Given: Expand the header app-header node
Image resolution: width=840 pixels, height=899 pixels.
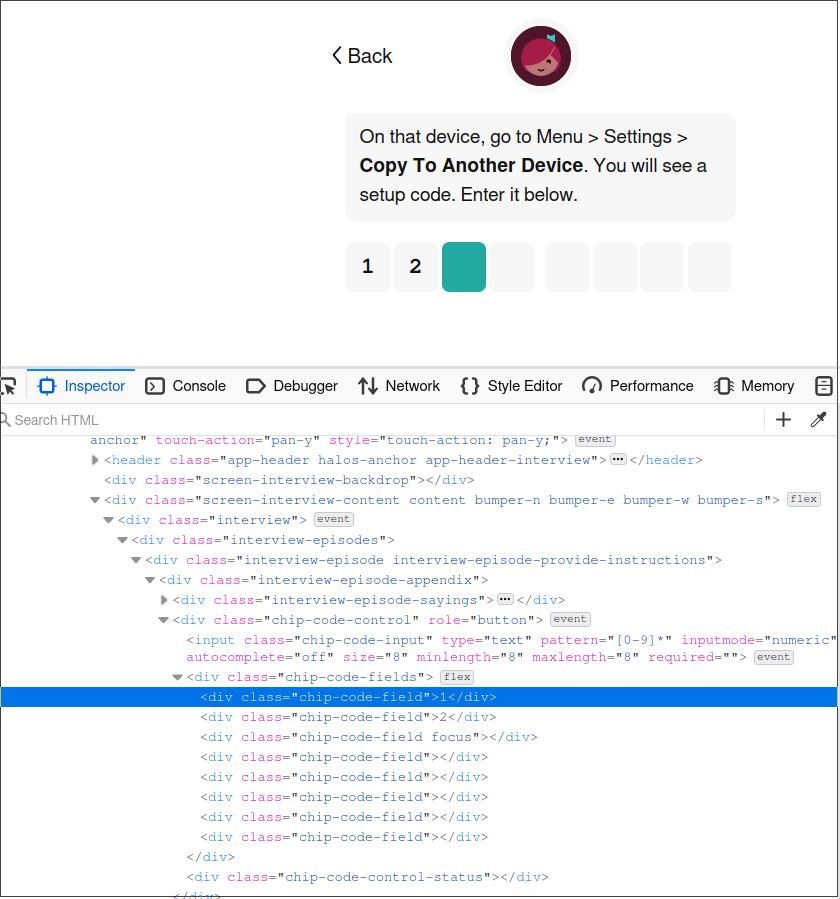Looking at the screenshot, I should coord(95,460).
